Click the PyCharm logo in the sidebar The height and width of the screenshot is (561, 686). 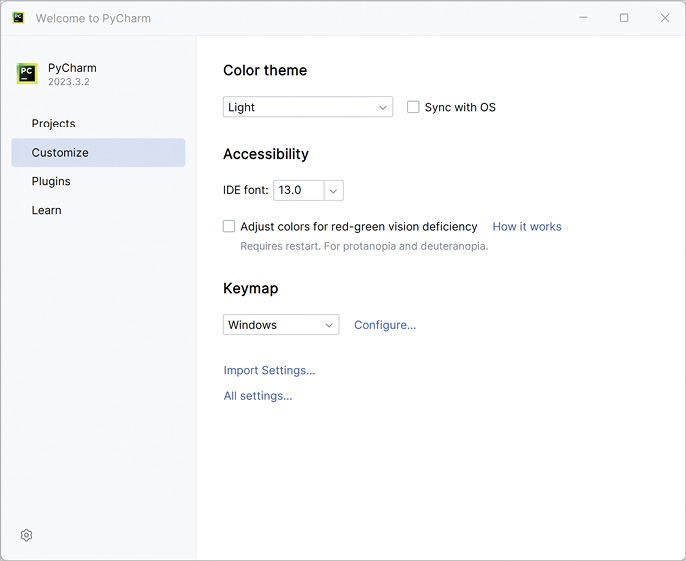click(27, 73)
